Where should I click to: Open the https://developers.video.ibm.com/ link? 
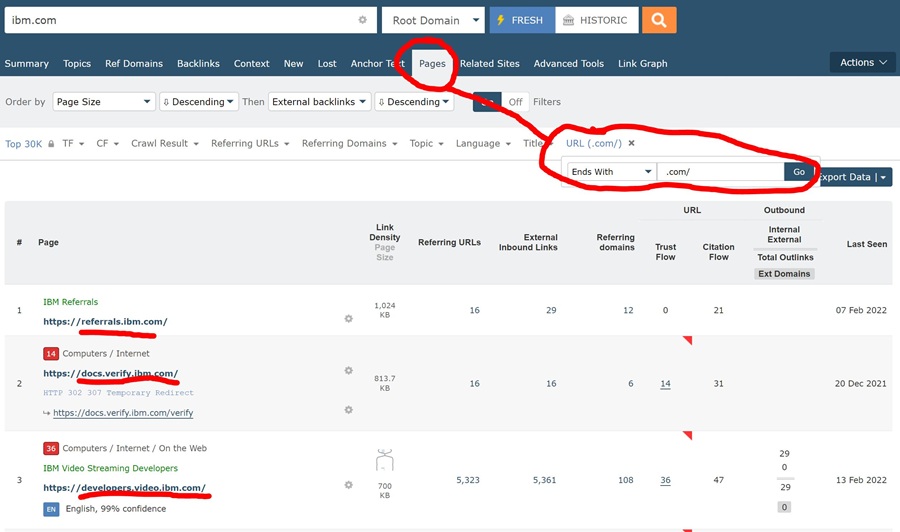click(x=124, y=488)
